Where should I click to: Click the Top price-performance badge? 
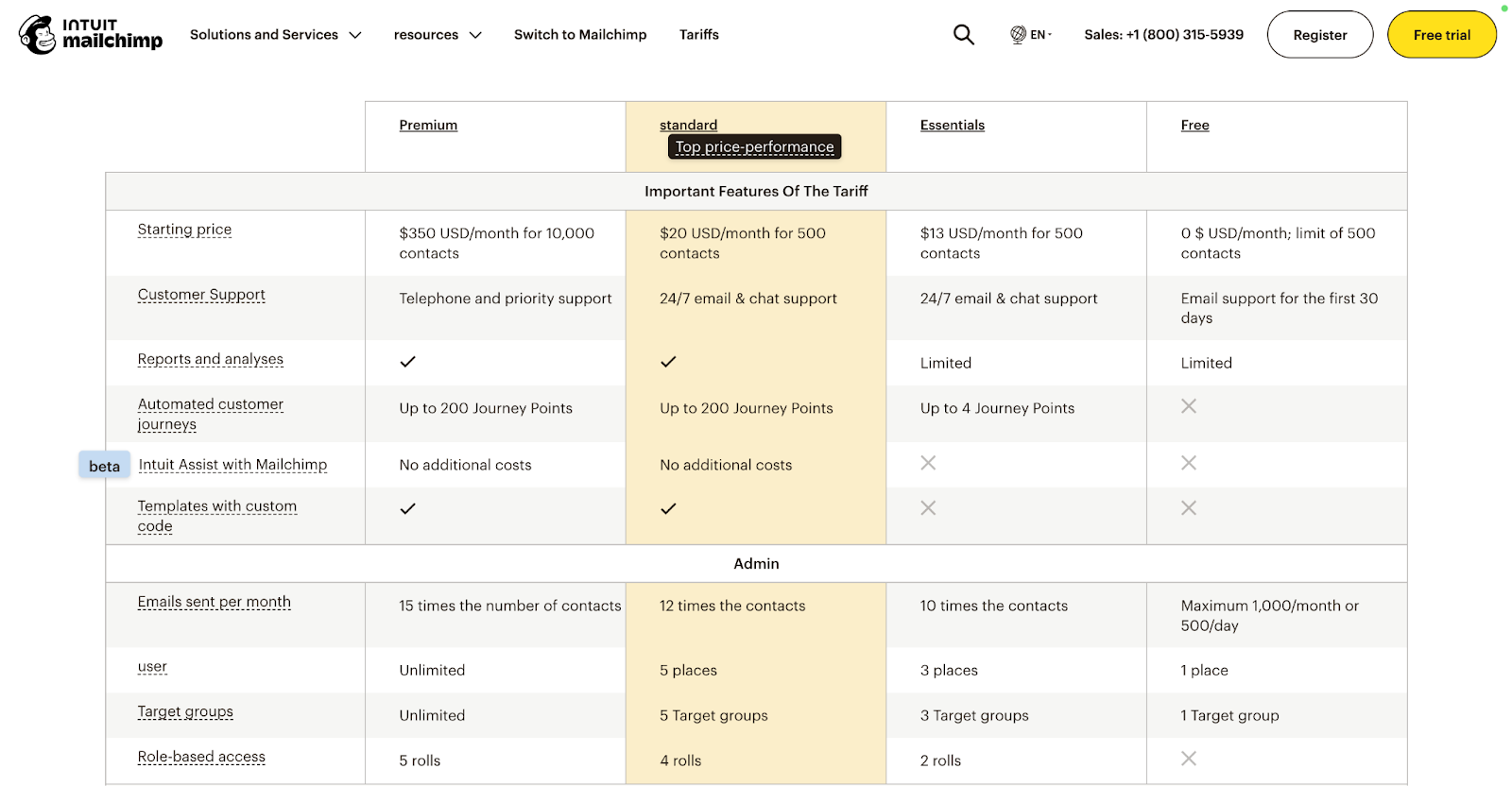click(753, 146)
